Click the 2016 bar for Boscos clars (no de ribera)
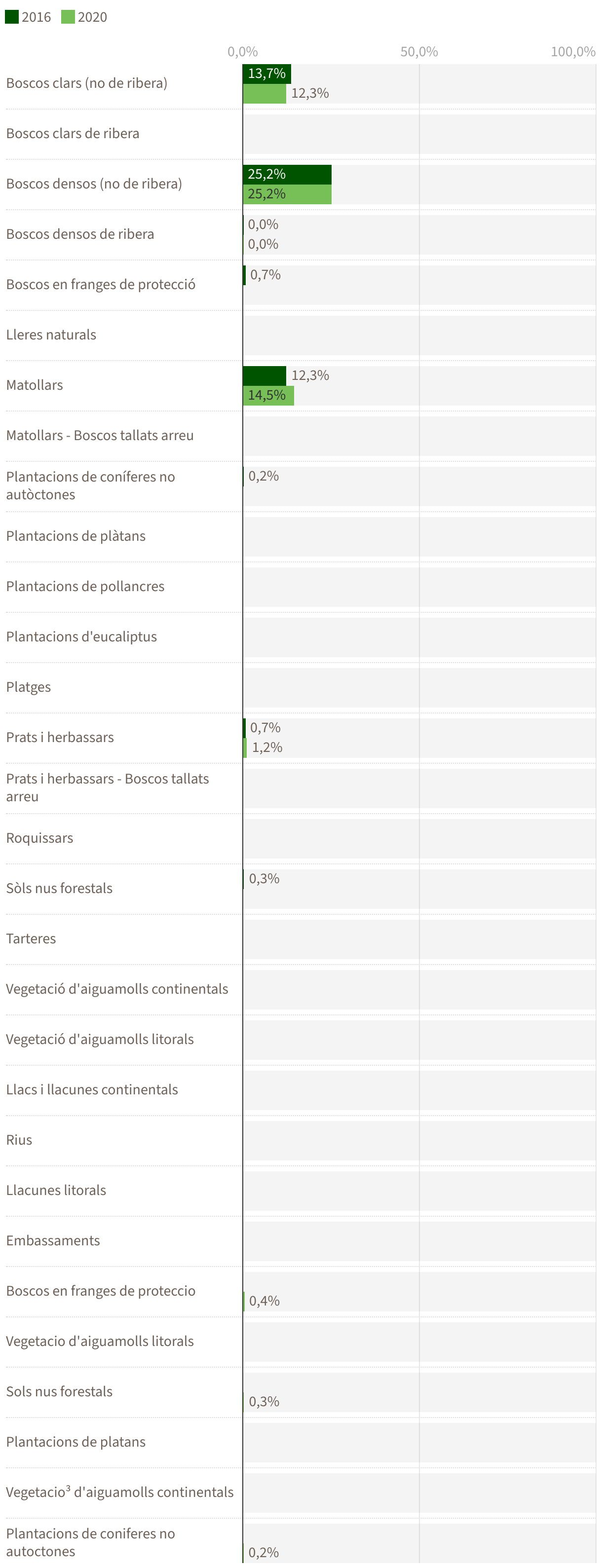 266,74
